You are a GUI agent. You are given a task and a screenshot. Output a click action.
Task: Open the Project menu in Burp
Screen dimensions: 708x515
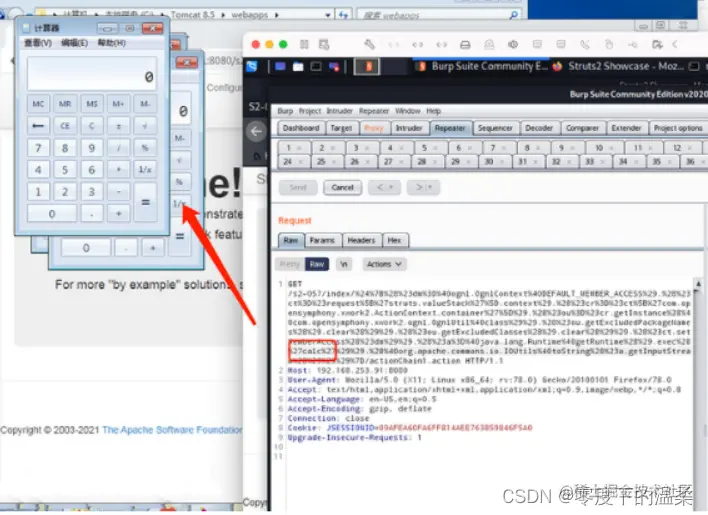tap(310, 111)
